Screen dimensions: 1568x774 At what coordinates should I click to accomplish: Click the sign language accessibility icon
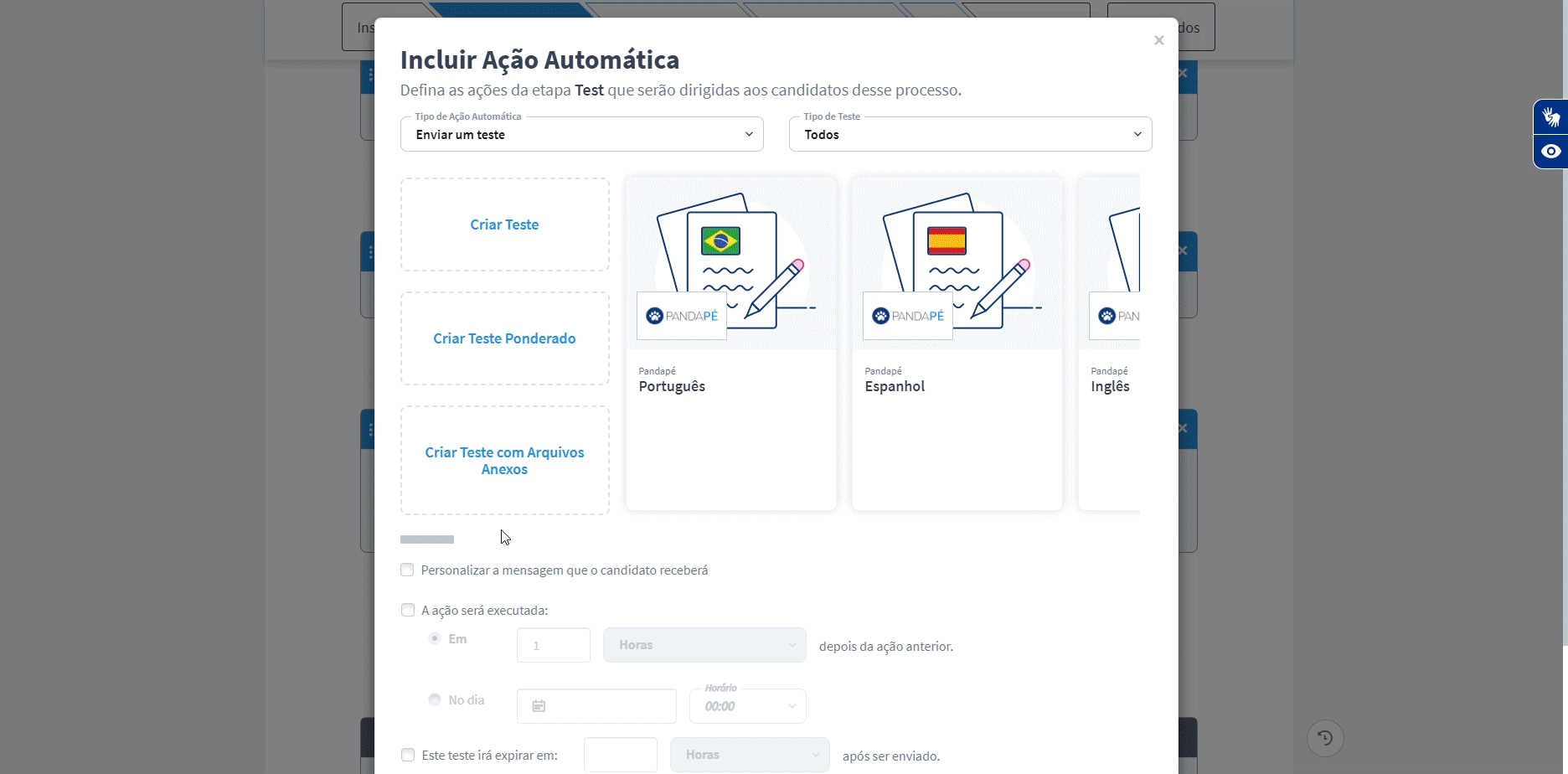tap(1552, 116)
